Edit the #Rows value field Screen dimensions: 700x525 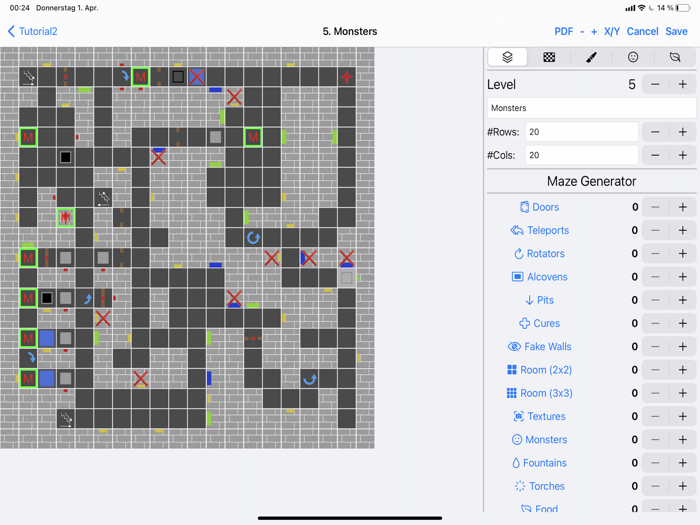coord(581,132)
